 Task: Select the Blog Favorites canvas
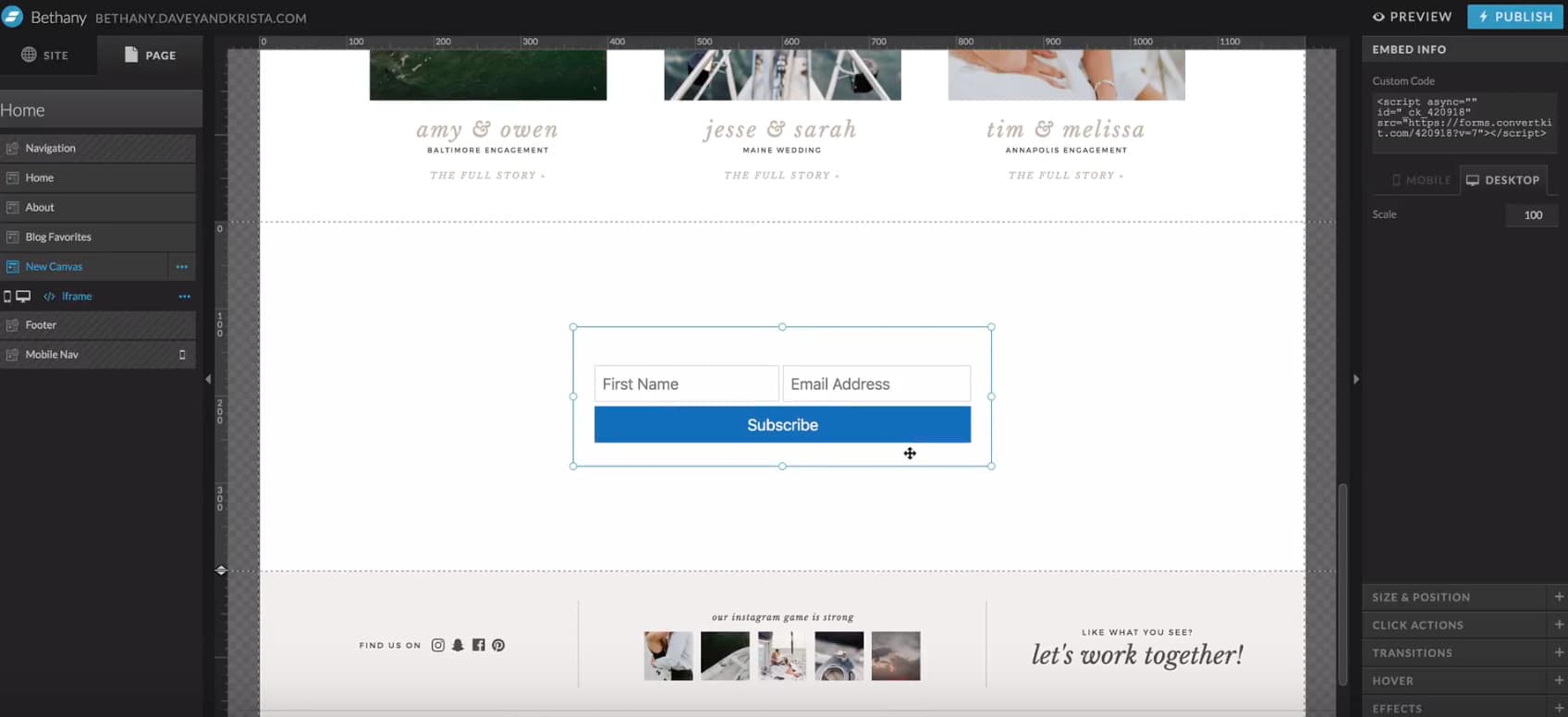pos(98,237)
